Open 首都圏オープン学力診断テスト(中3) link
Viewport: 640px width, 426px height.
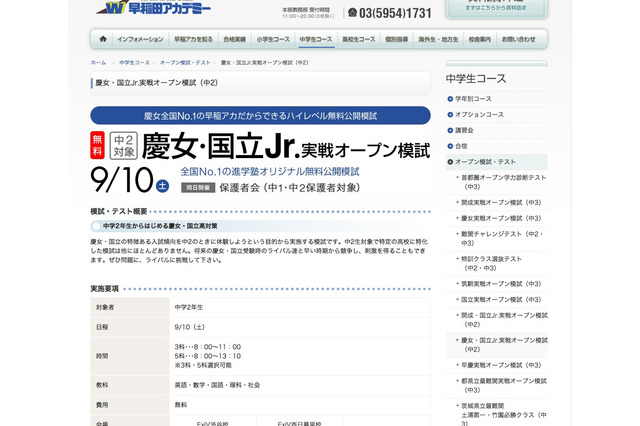pos(503,182)
